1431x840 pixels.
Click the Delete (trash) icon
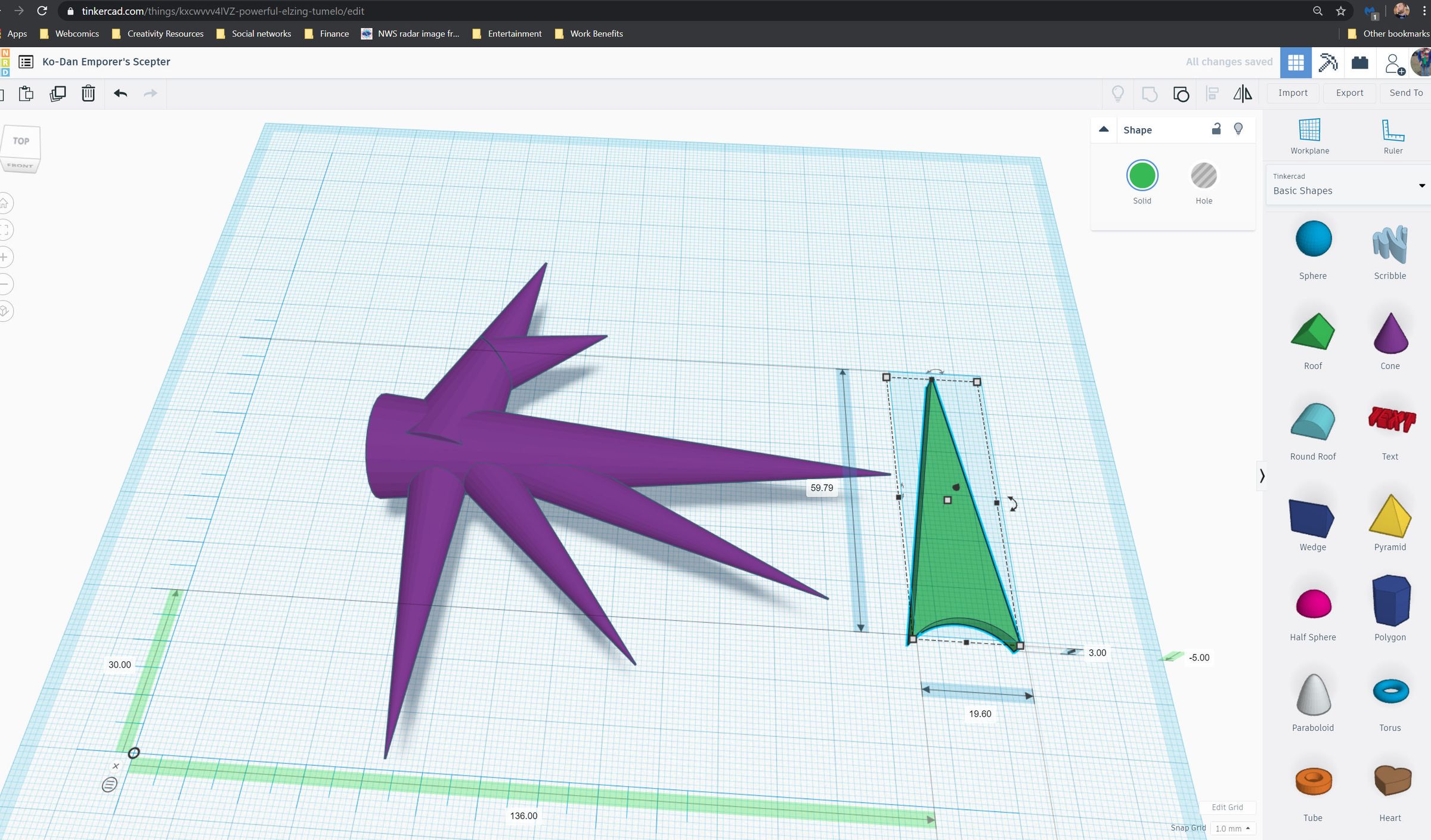(88, 94)
